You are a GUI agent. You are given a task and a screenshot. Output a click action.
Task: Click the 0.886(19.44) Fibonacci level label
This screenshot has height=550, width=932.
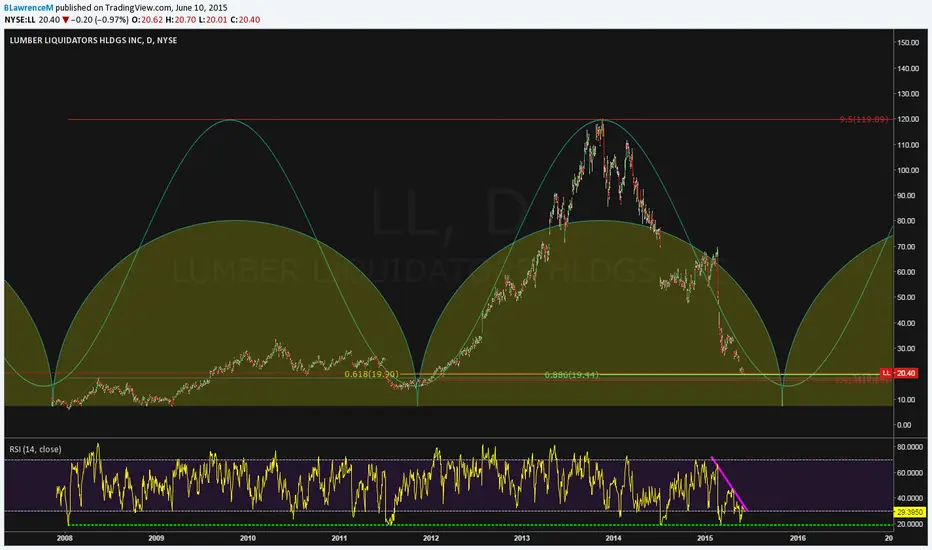[x=572, y=375]
